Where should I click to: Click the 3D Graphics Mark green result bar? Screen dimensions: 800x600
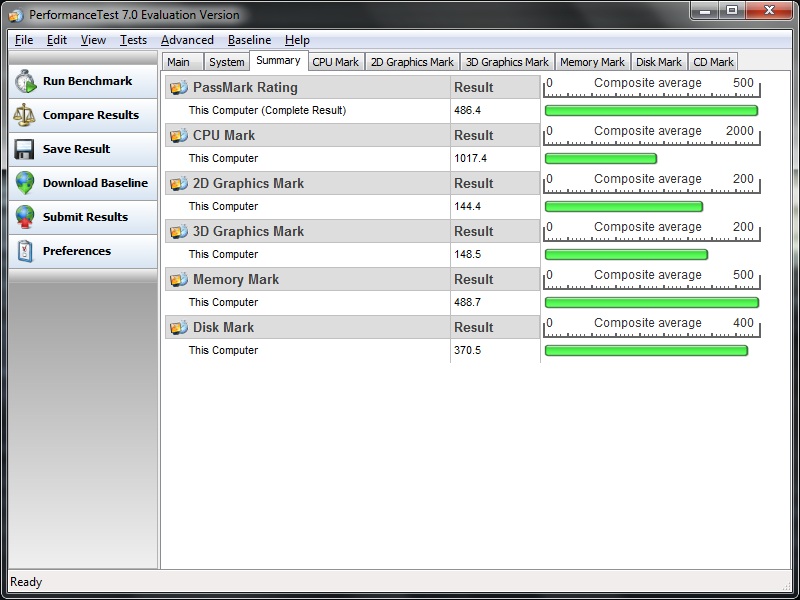(x=627, y=255)
